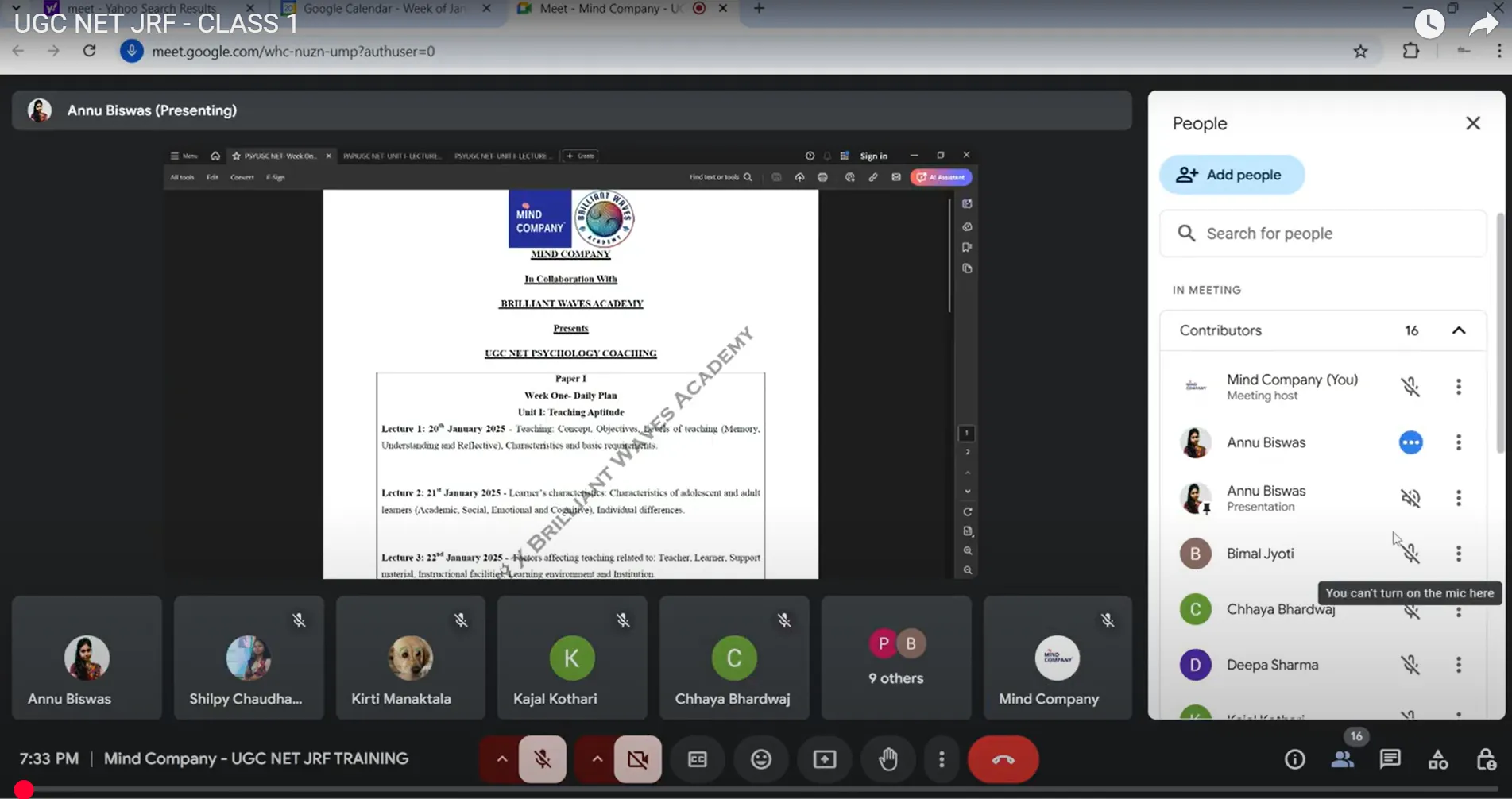The width and height of the screenshot is (1512, 799).
Task: Select the Kajal Kothari tile
Action: pos(572,658)
